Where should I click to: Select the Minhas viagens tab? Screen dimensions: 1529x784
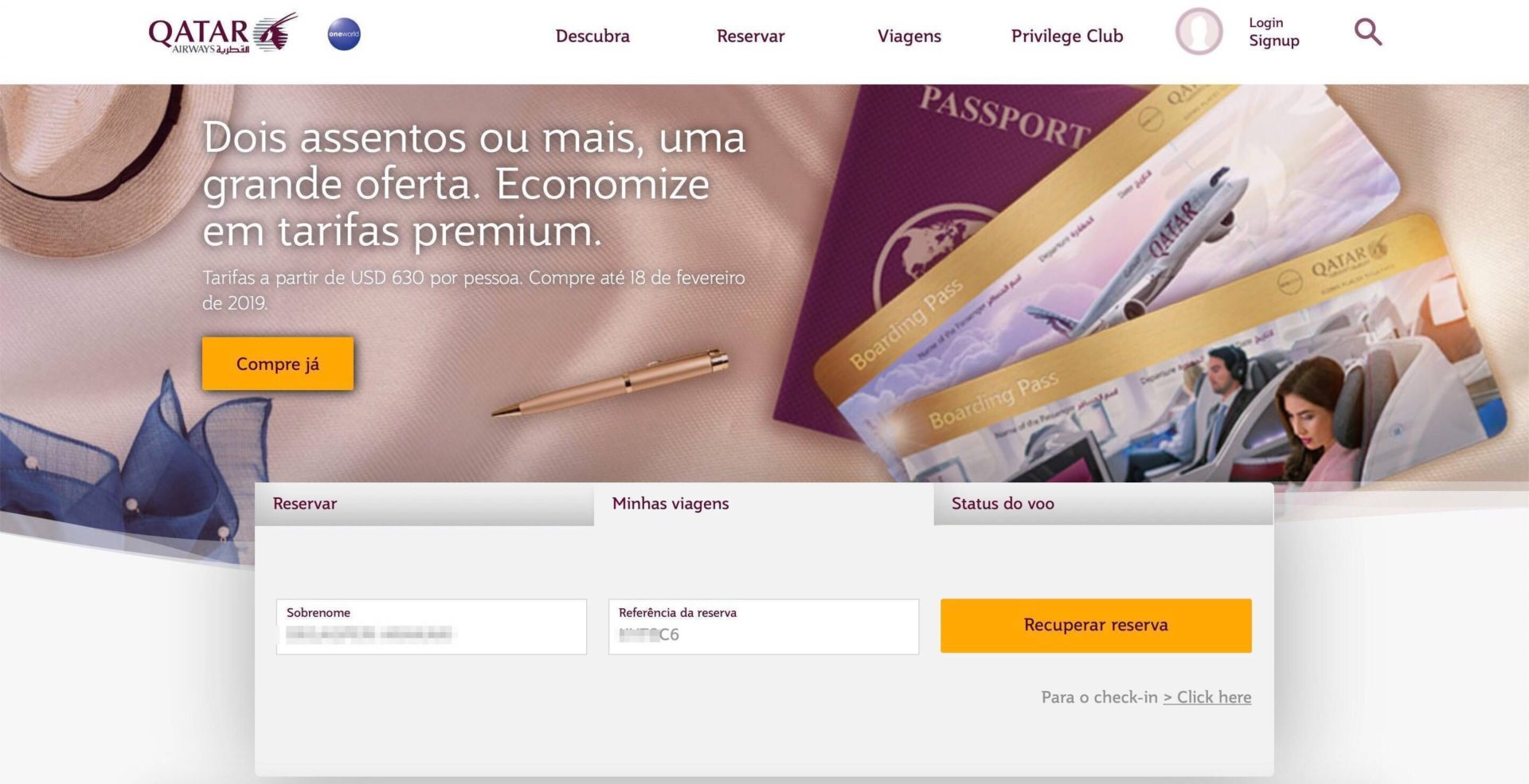tap(764, 504)
